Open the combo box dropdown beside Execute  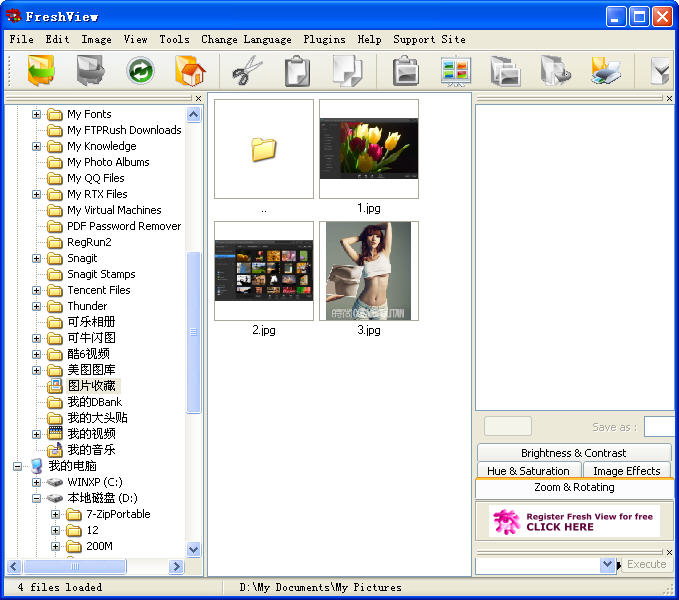(x=607, y=565)
